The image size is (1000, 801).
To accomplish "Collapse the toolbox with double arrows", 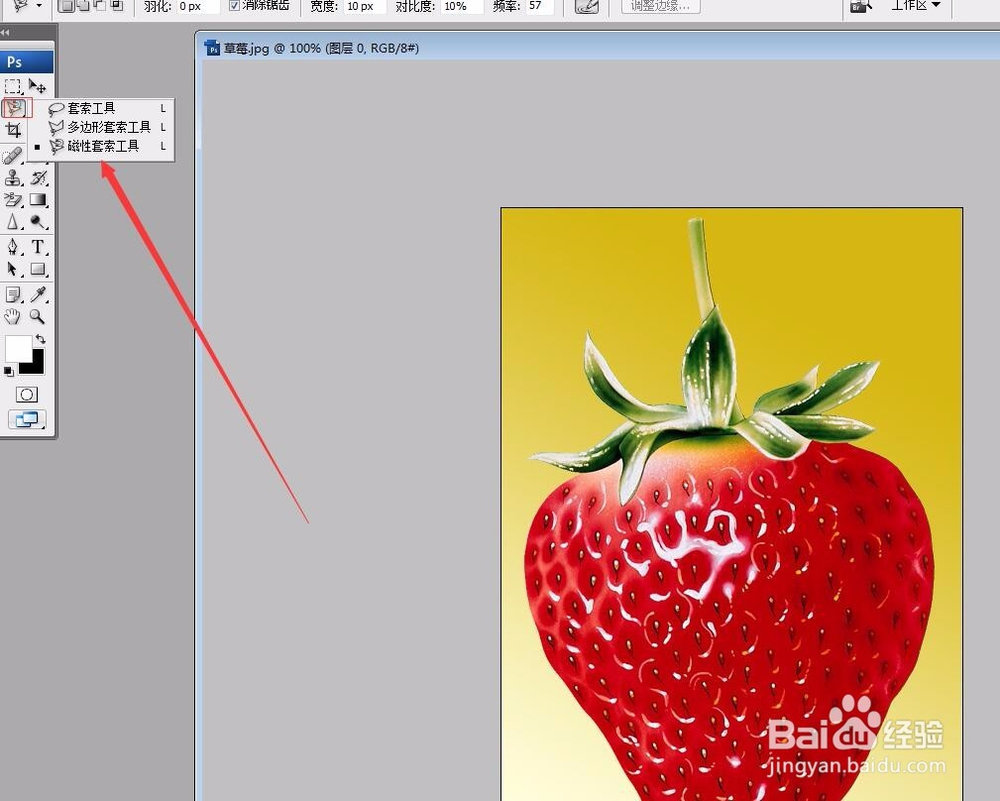I will pyautogui.click(x=5, y=32).
